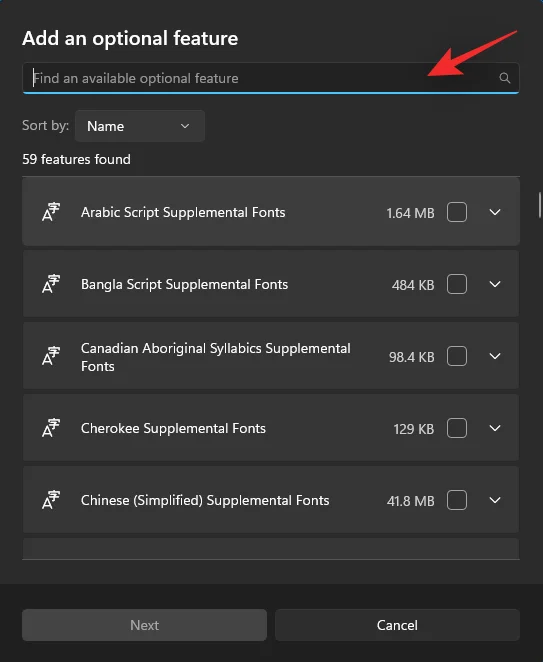Click Canadian Aboriginal Syllabics font icon
This screenshot has height=662, width=543.
pyautogui.click(x=51, y=356)
